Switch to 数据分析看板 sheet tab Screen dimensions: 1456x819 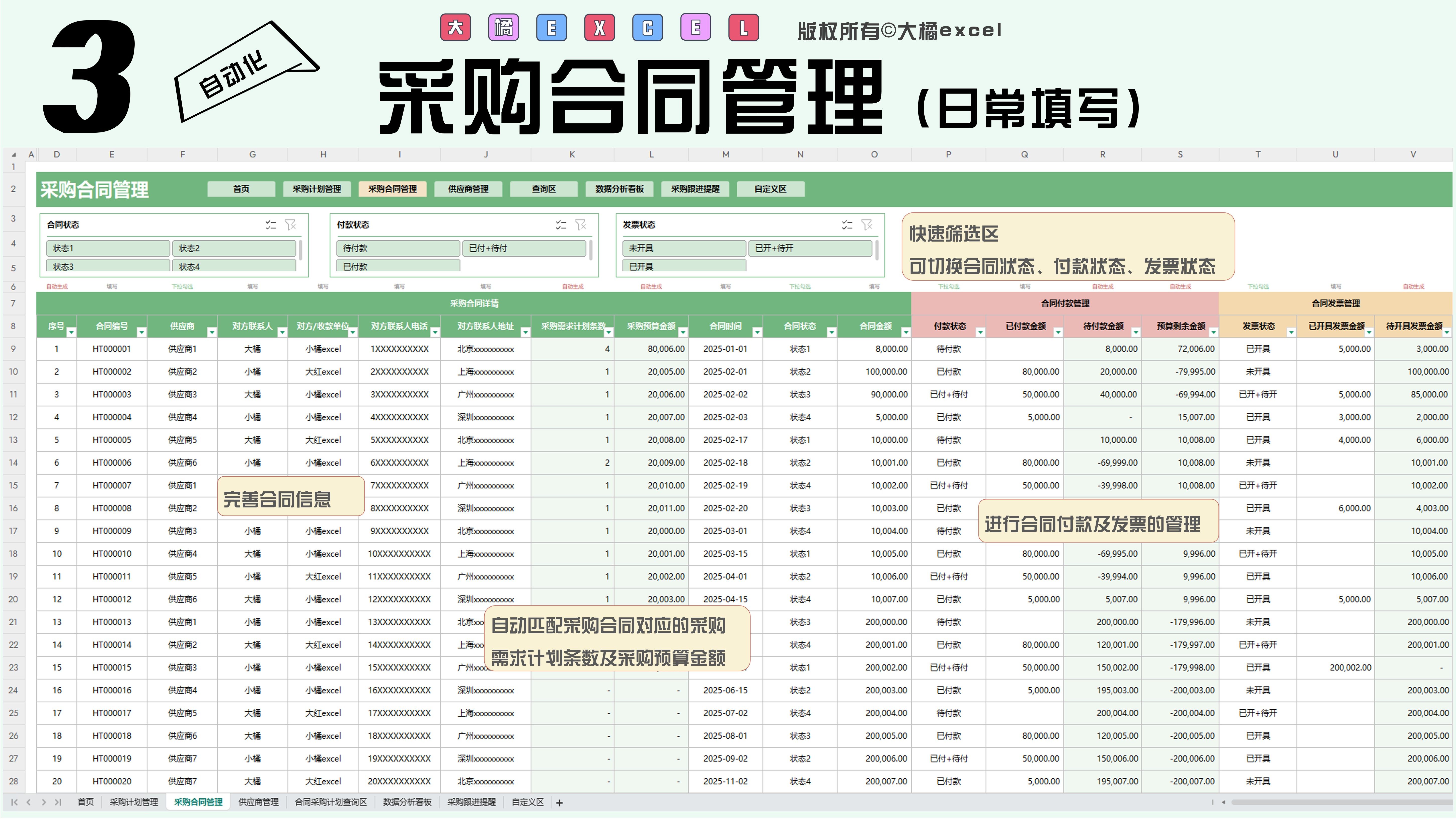pos(407,802)
